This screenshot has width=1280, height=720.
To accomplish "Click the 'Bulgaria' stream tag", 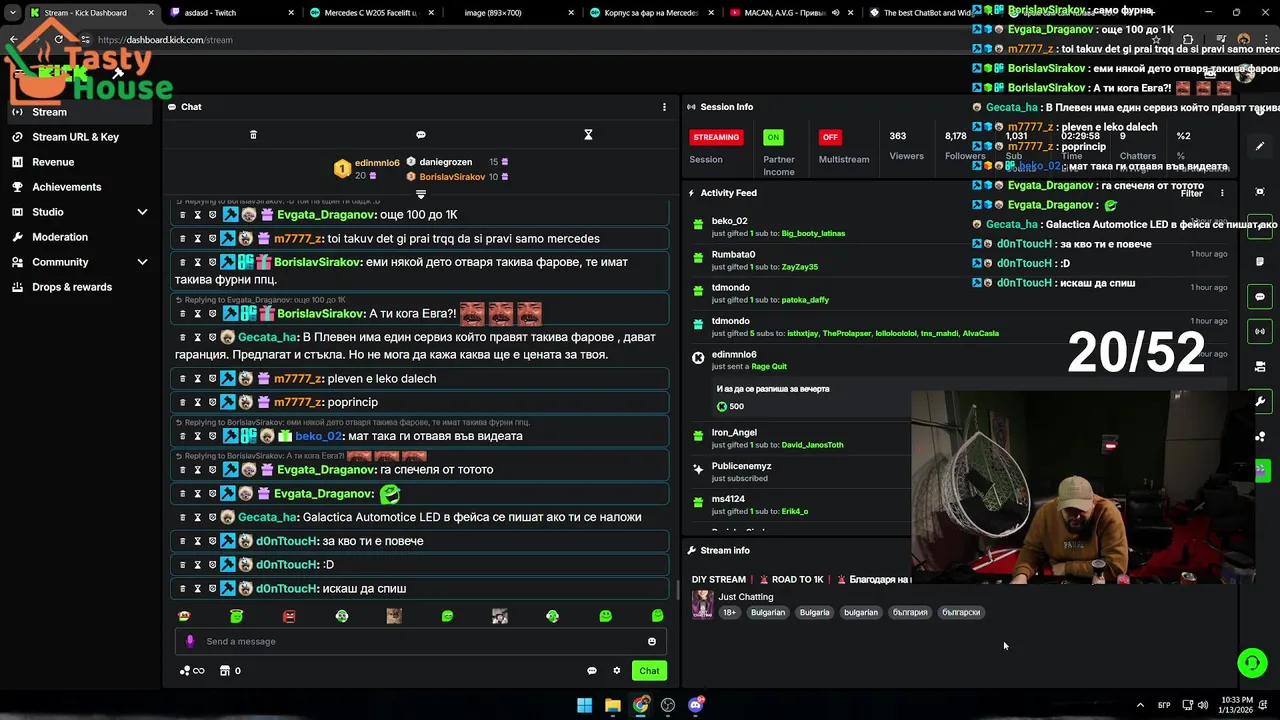I will (814, 612).
